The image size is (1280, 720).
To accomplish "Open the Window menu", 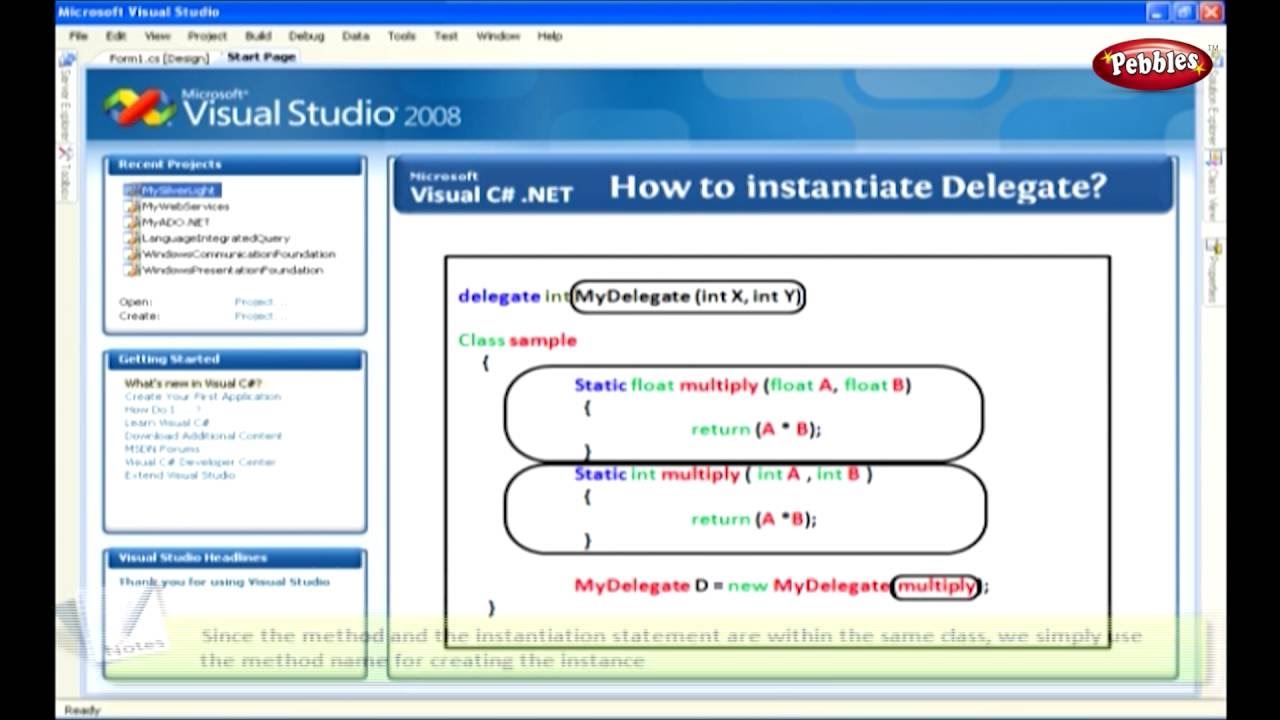I will tap(498, 36).
